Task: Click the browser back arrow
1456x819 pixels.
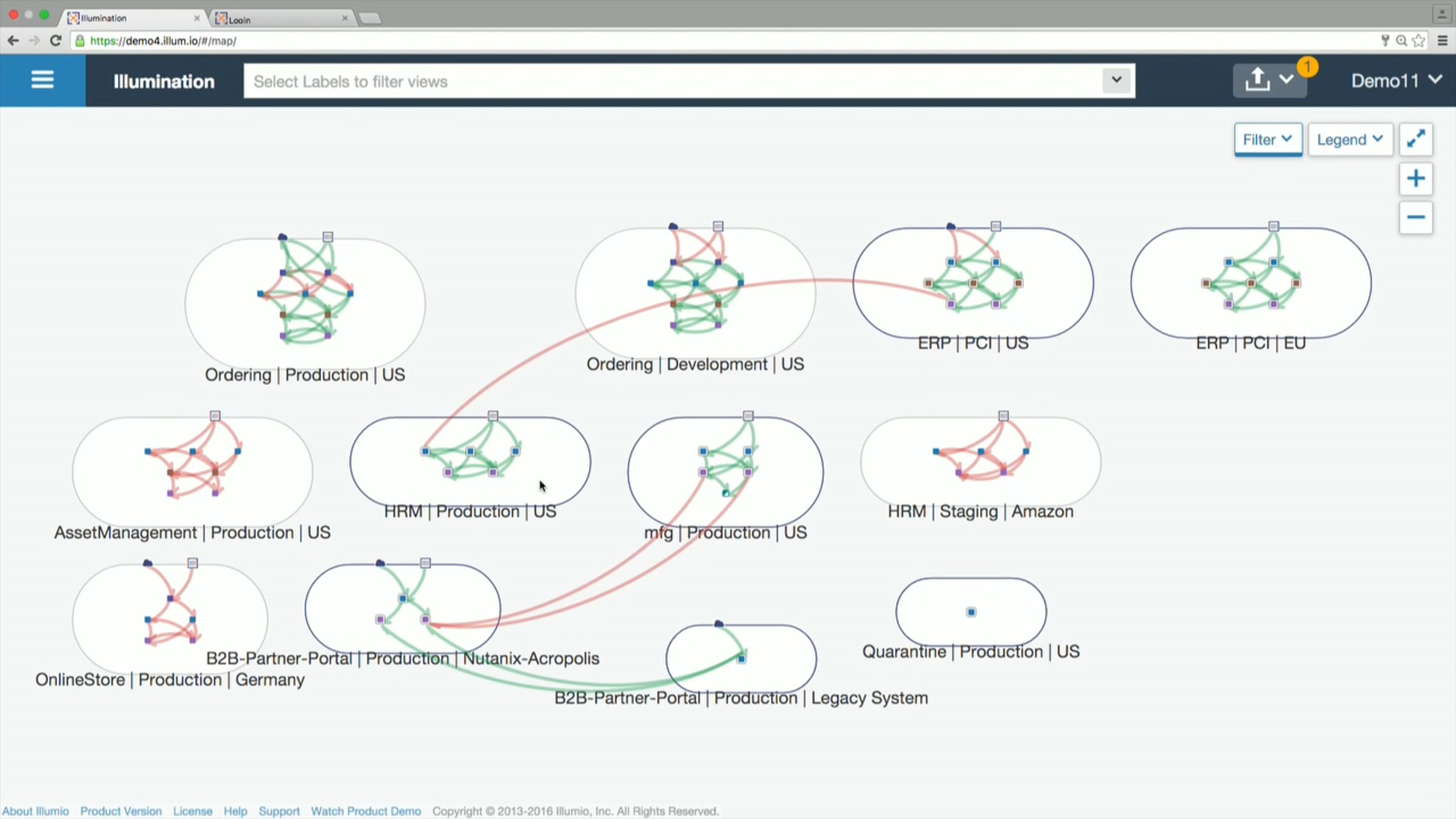Action: pyautogui.click(x=13, y=41)
